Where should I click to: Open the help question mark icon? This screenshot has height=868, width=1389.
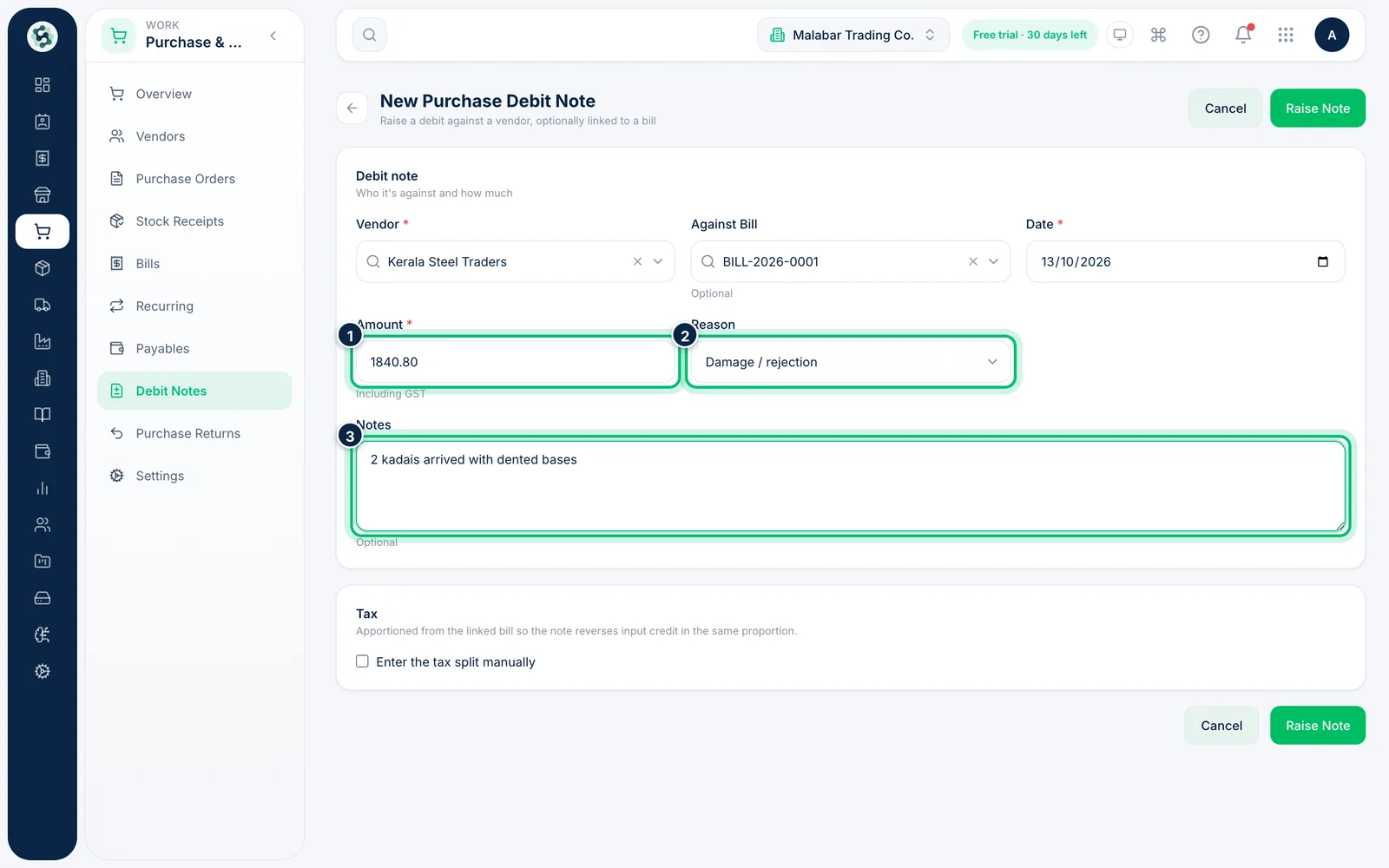click(1201, 35)
